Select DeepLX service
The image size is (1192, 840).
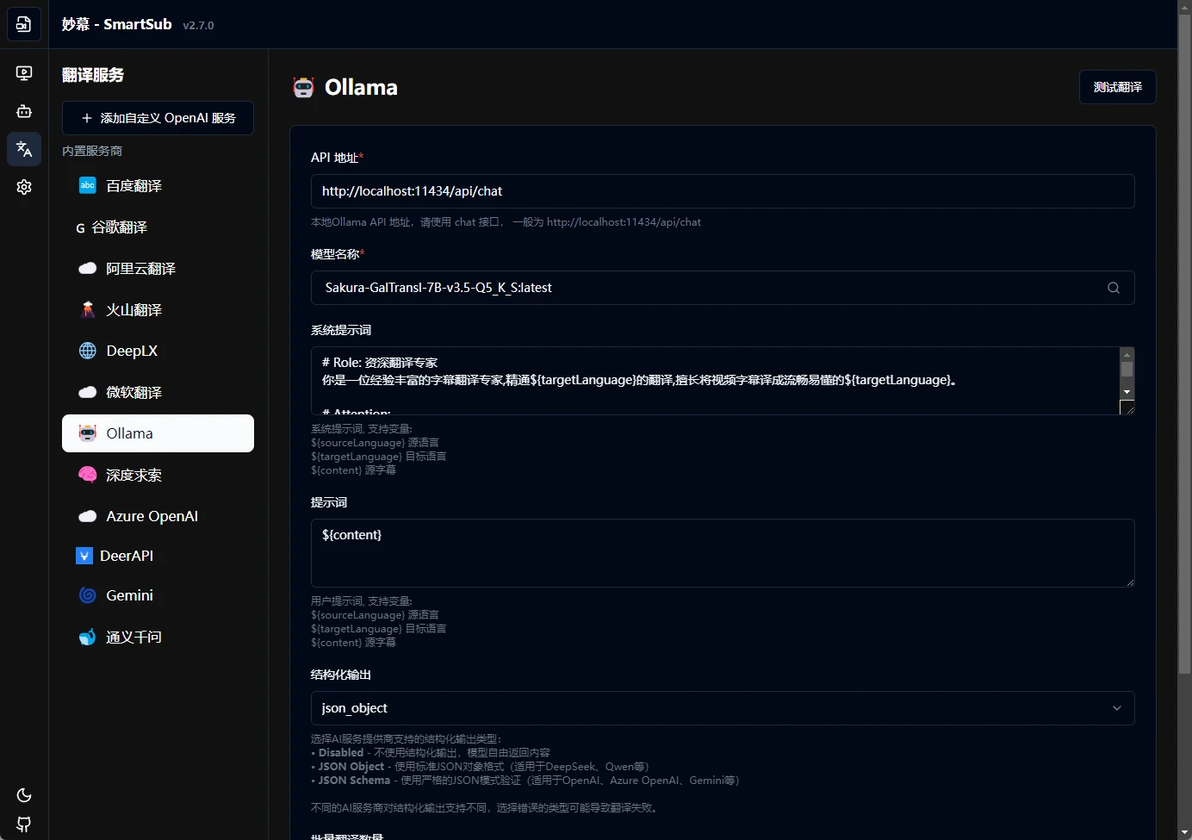pos(158,350)
